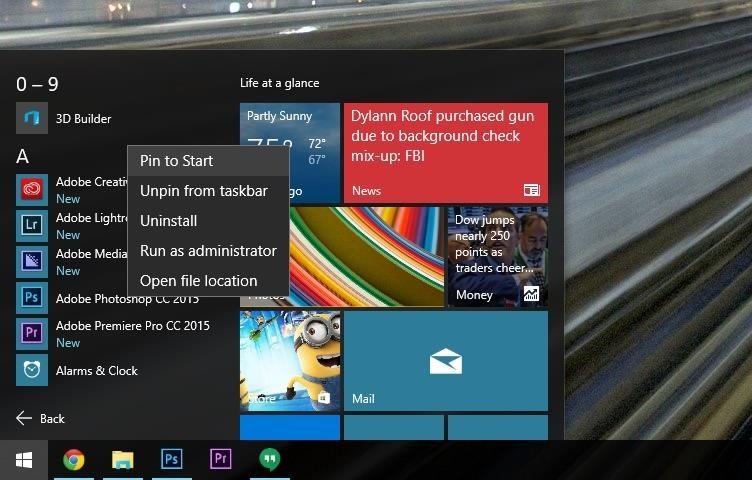Select Run as administrator

click(208, 251)
